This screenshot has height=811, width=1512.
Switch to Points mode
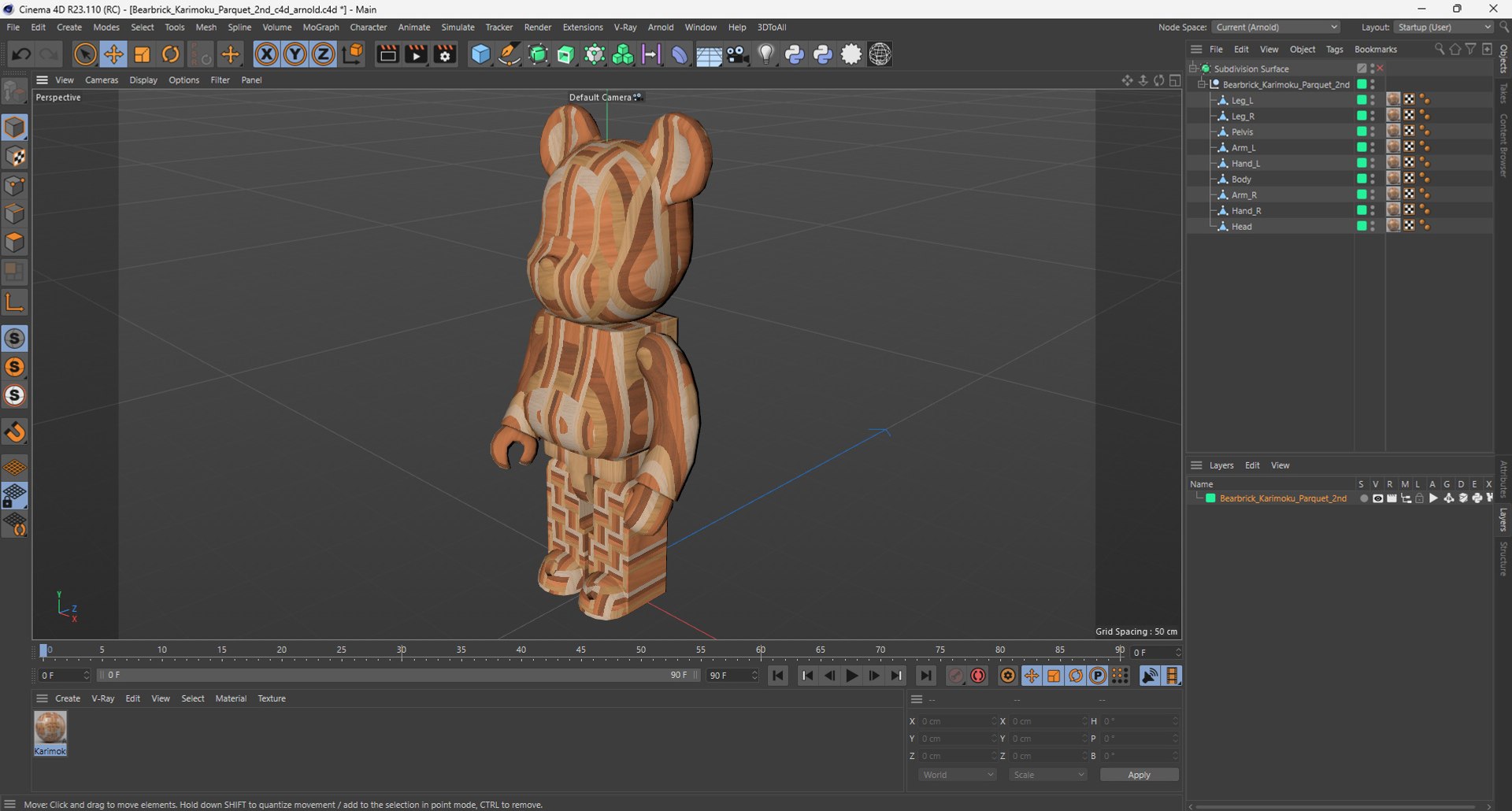click(15, 186)
